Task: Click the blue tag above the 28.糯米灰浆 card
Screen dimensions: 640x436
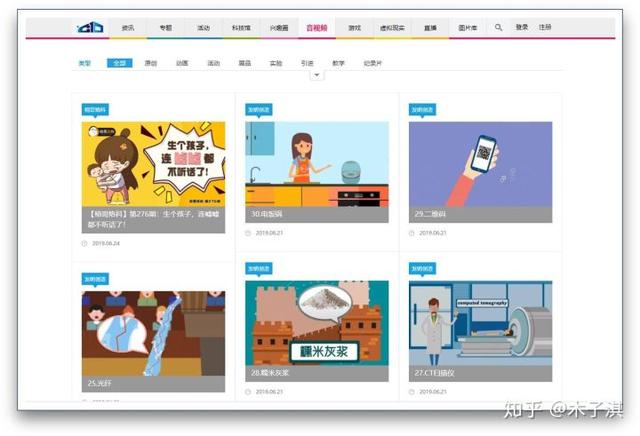Action: pos(259,268)
